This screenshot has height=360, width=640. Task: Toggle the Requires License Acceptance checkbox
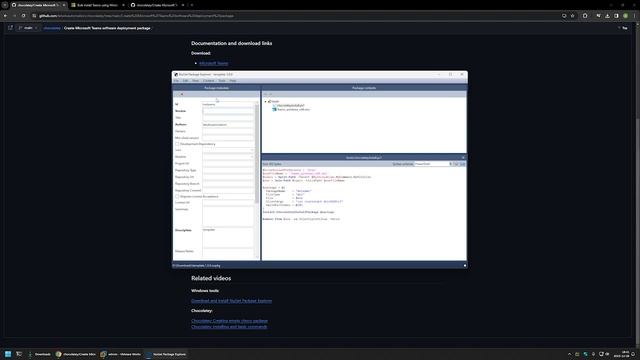pos(177,197)
